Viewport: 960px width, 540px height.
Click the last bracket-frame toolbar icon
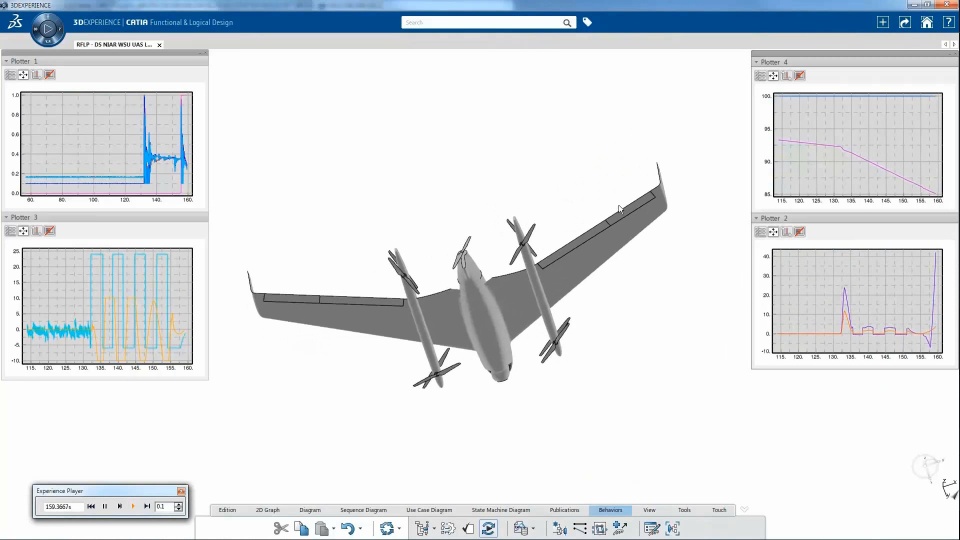(x=673, y=528)
